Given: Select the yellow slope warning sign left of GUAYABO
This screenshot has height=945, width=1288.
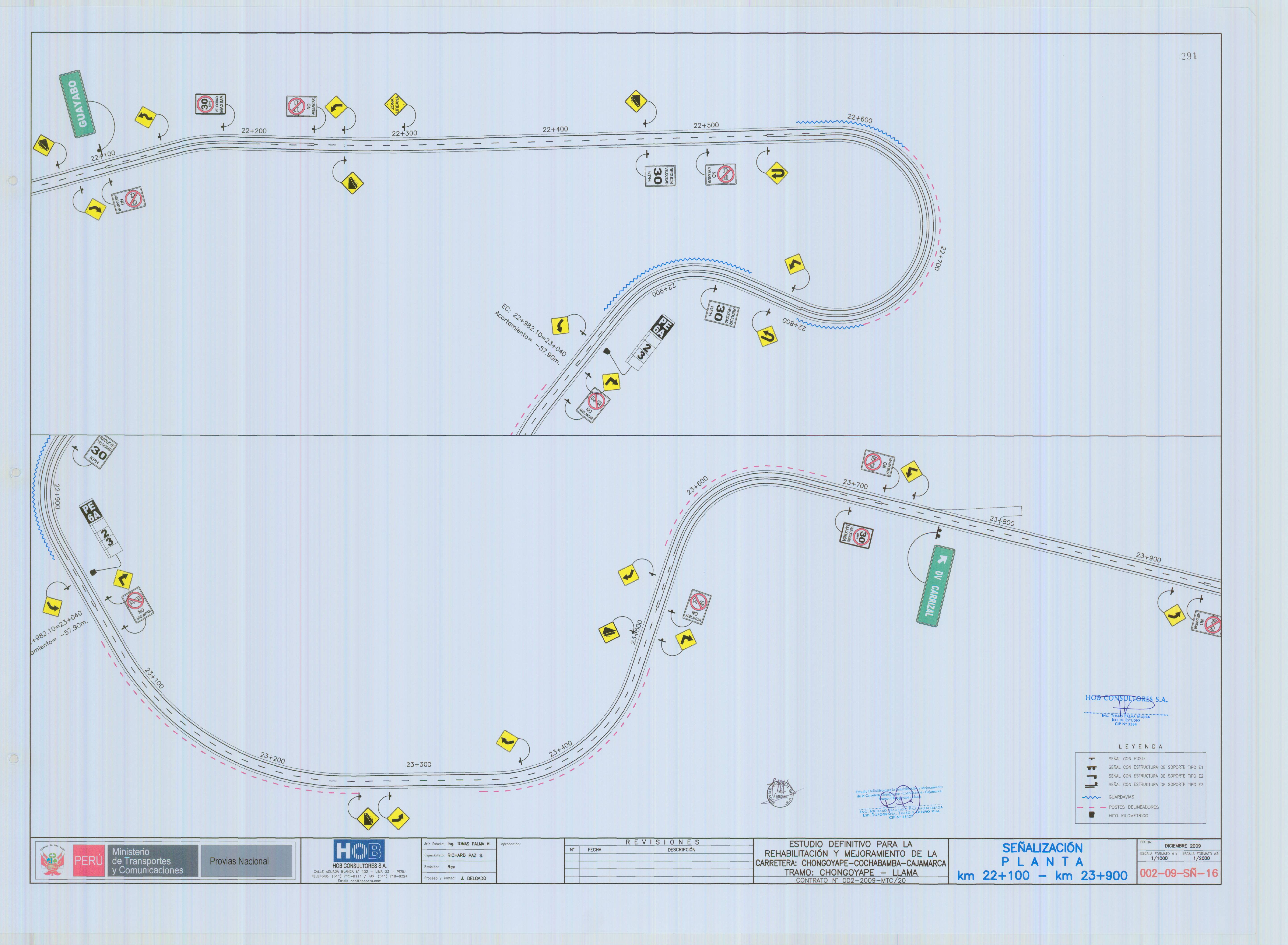Looking at the screenshot, I should tap(44, 145).
